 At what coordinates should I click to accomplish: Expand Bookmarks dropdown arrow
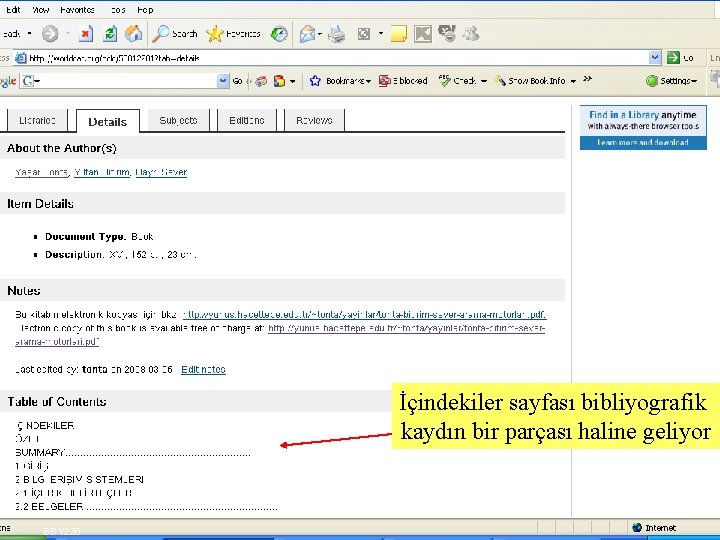pos(368,81)
